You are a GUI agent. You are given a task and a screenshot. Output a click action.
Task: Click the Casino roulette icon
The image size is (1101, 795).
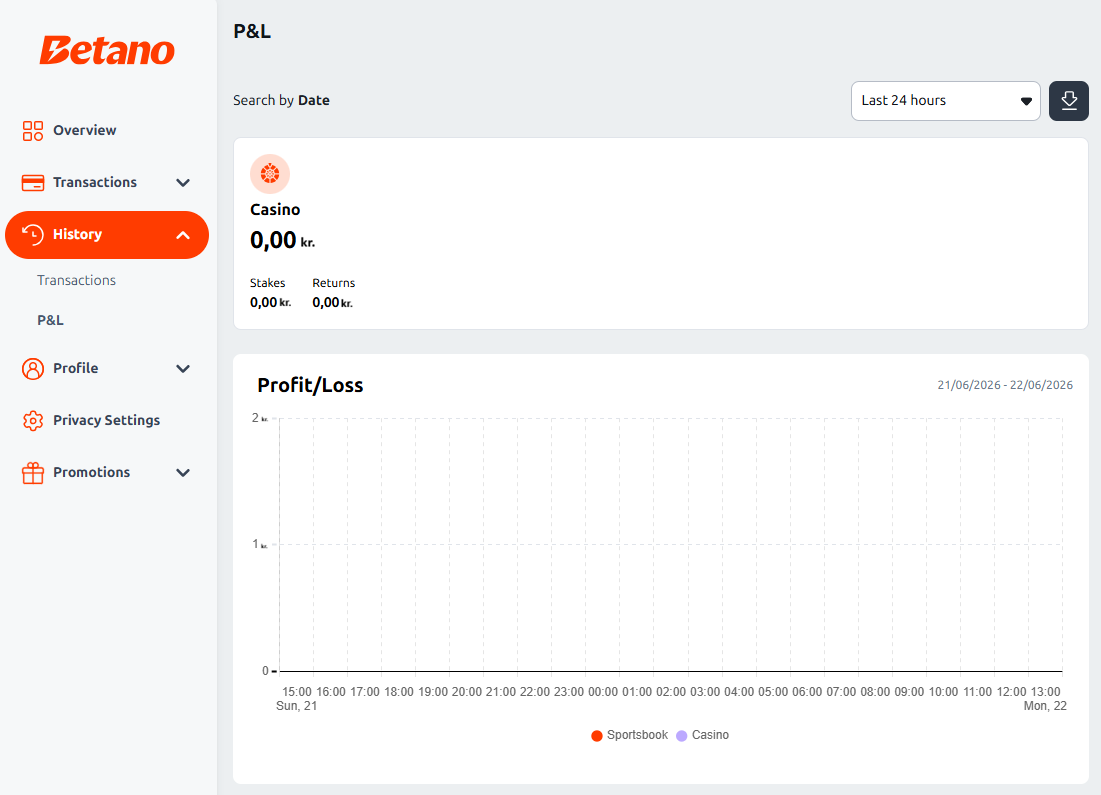point(270,173)
